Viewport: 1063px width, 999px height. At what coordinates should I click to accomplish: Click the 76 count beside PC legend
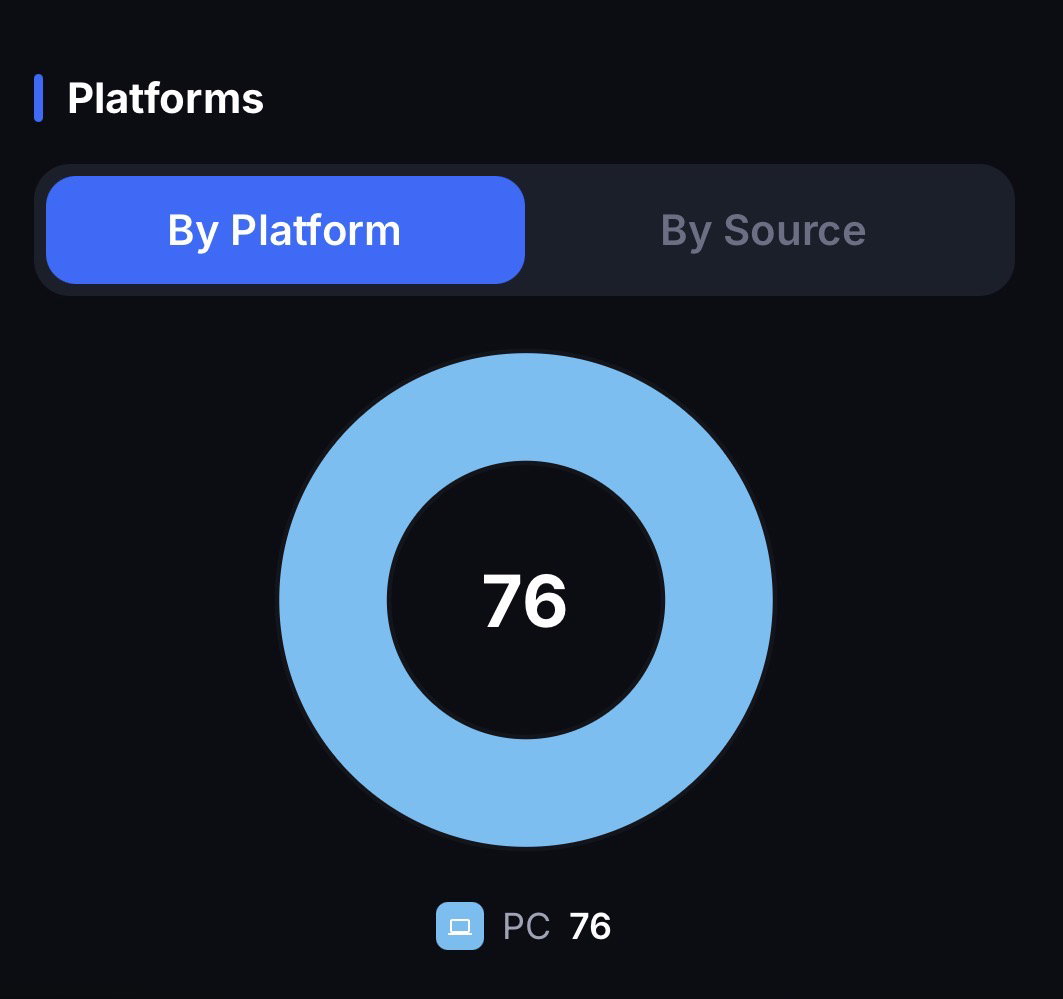[x=590, y=926]
